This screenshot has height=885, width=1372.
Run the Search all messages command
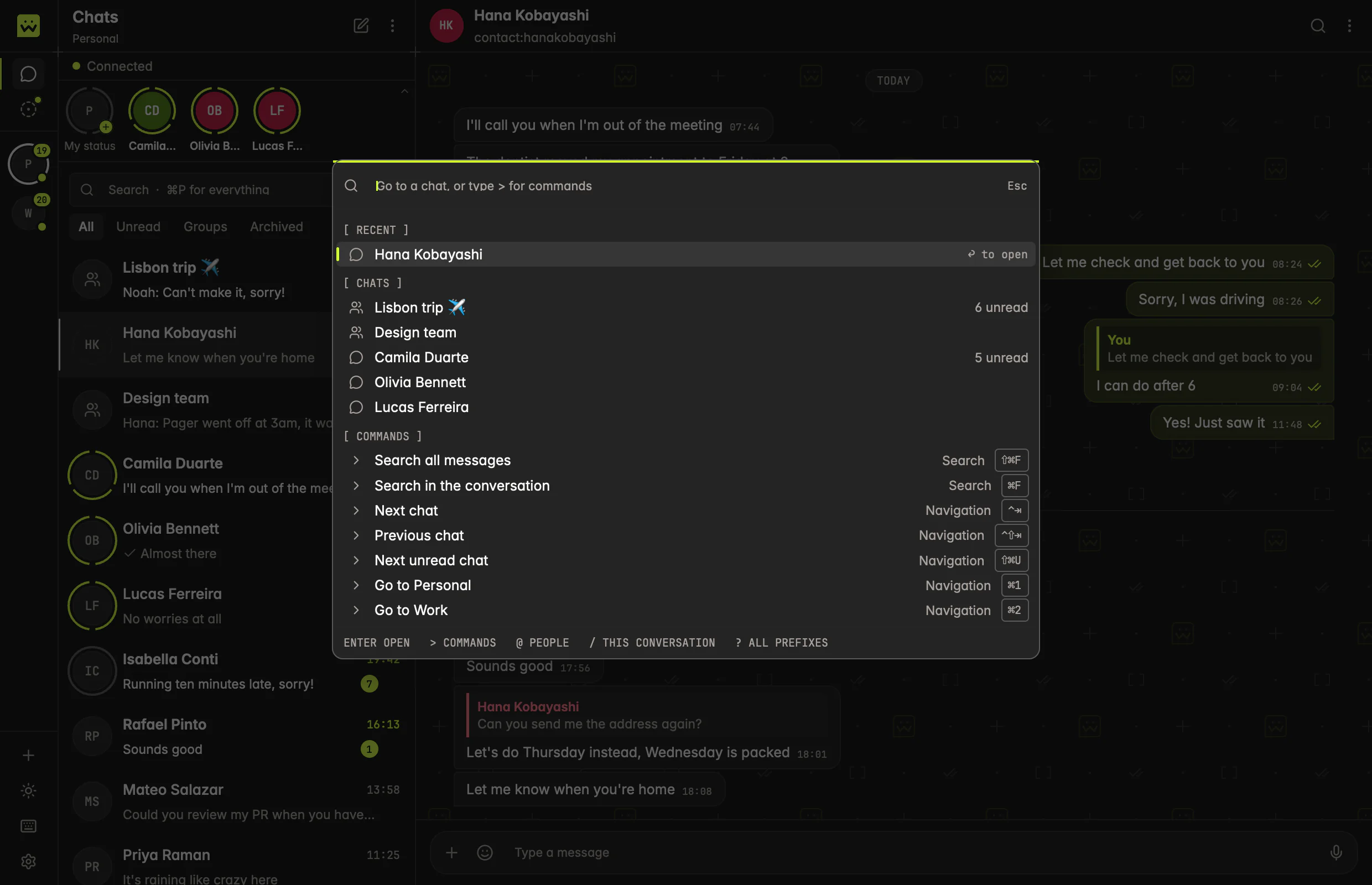click(x=685, y=460)
